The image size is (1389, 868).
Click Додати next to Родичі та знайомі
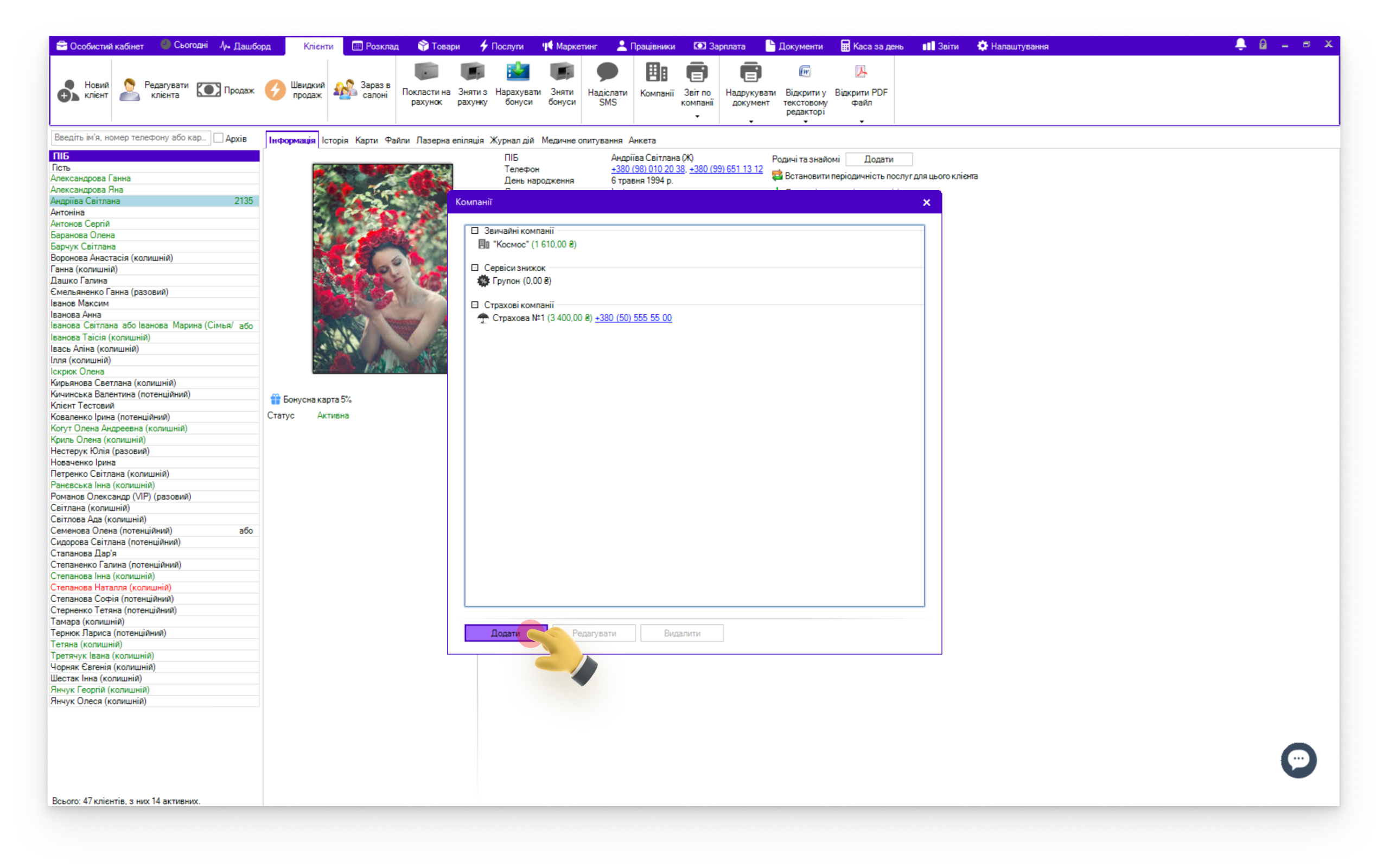point(878,159)
